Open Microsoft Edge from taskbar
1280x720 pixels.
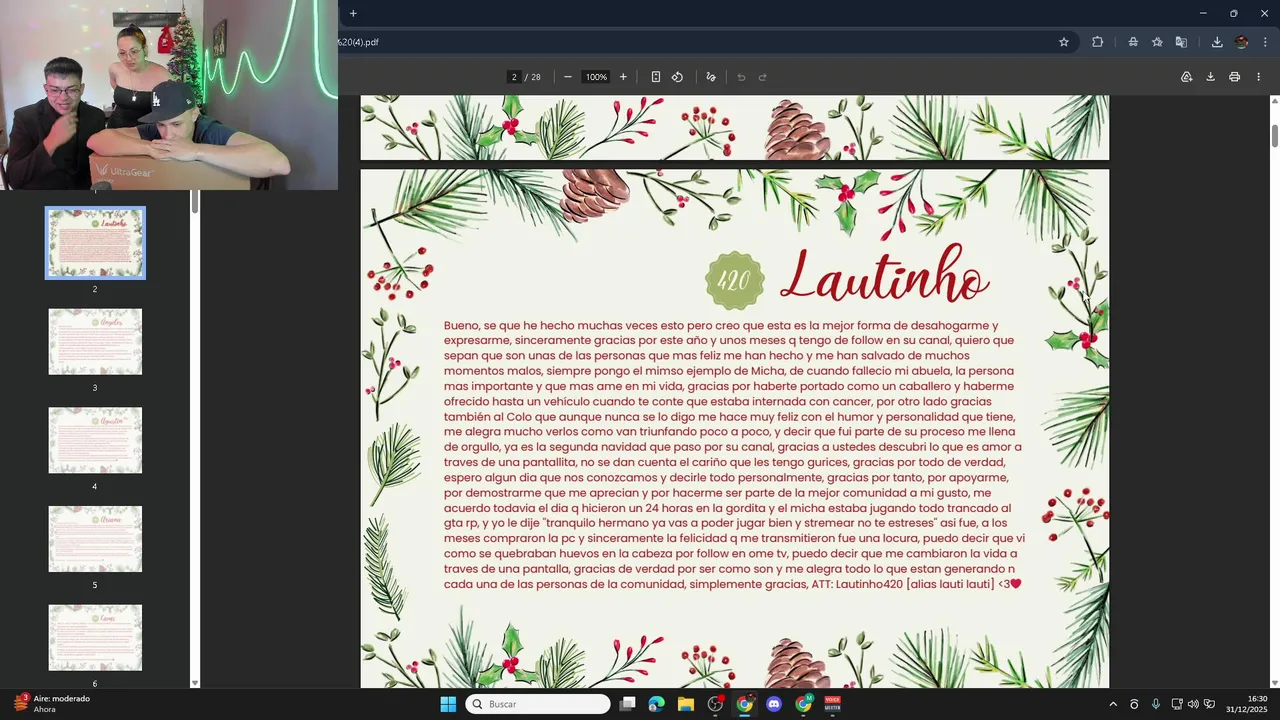656,704
